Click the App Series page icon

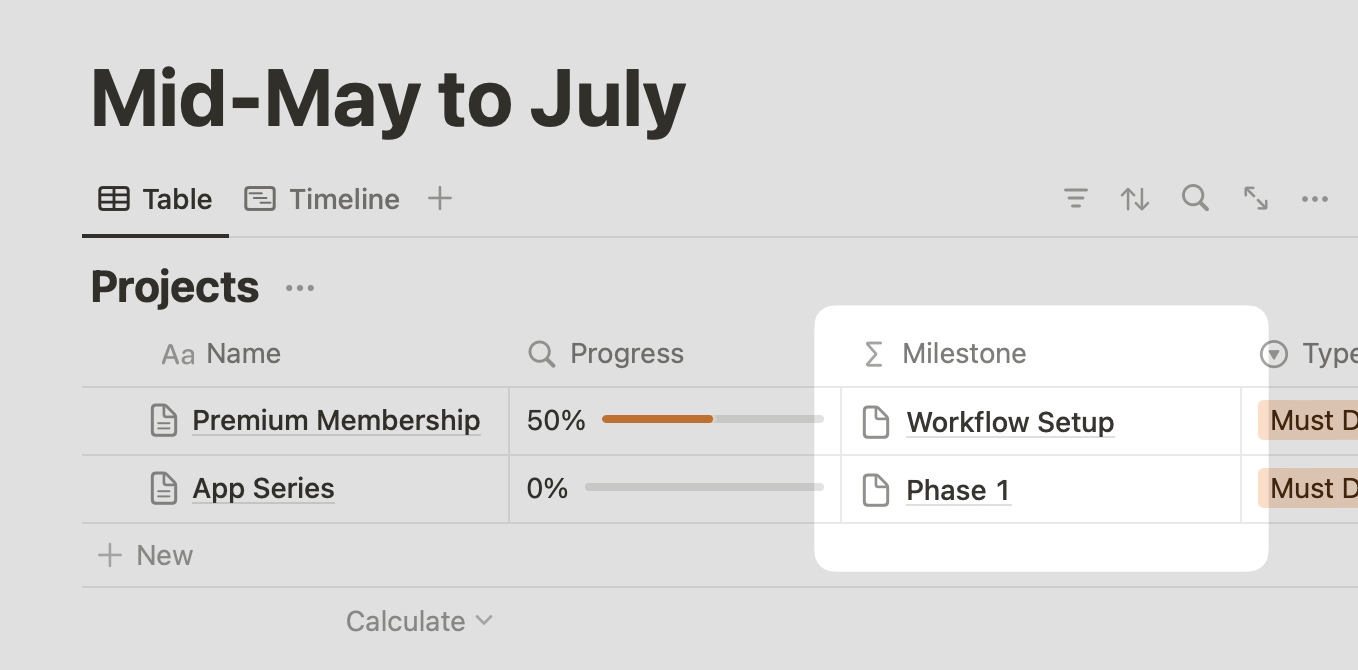click(164, 489)
